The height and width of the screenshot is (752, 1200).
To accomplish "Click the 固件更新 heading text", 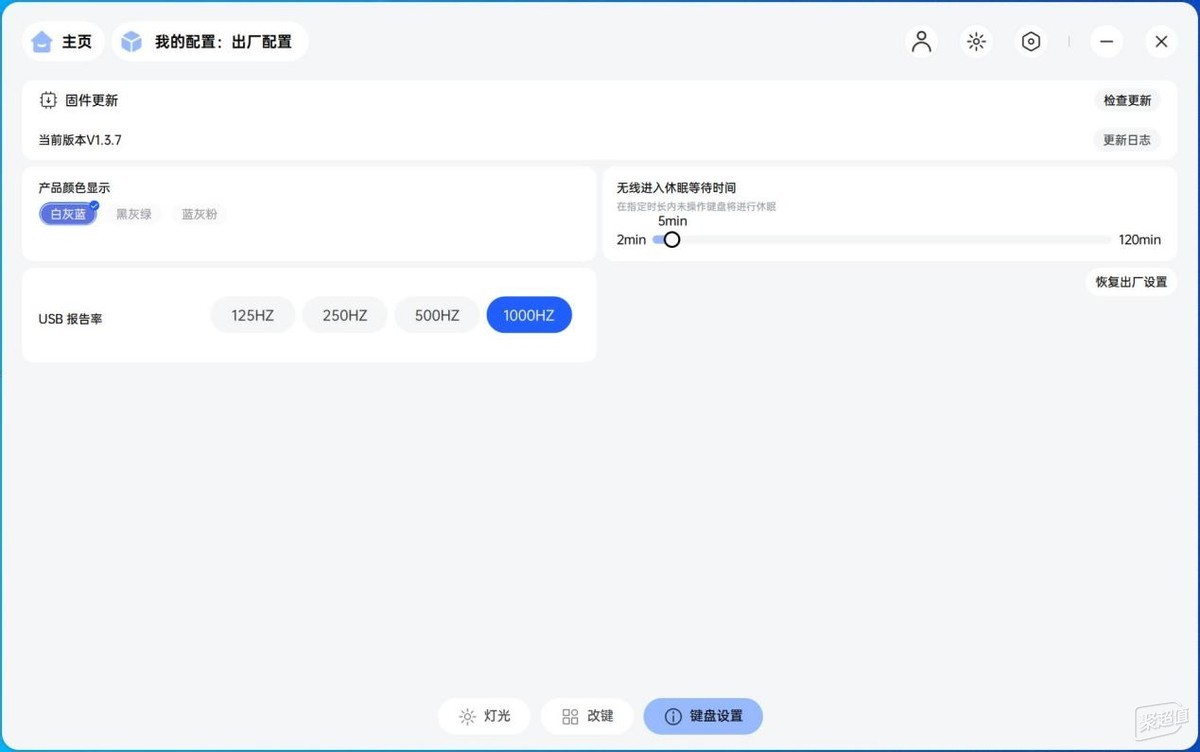I will click(x=92, y=100).
